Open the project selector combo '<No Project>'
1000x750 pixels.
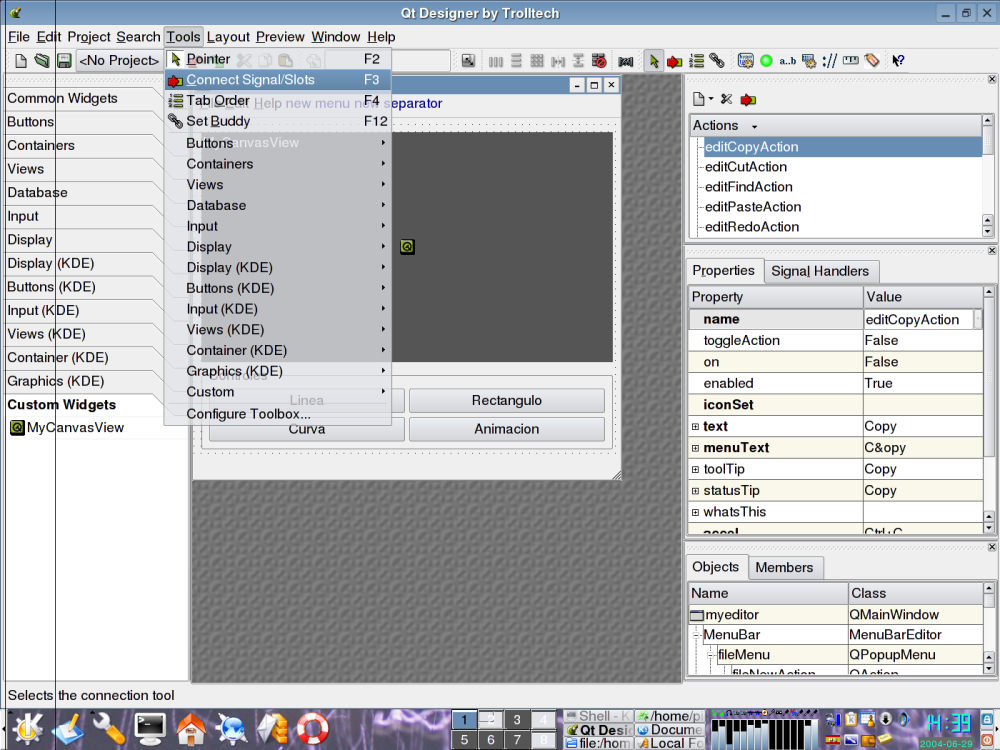(x=119, y=61)
